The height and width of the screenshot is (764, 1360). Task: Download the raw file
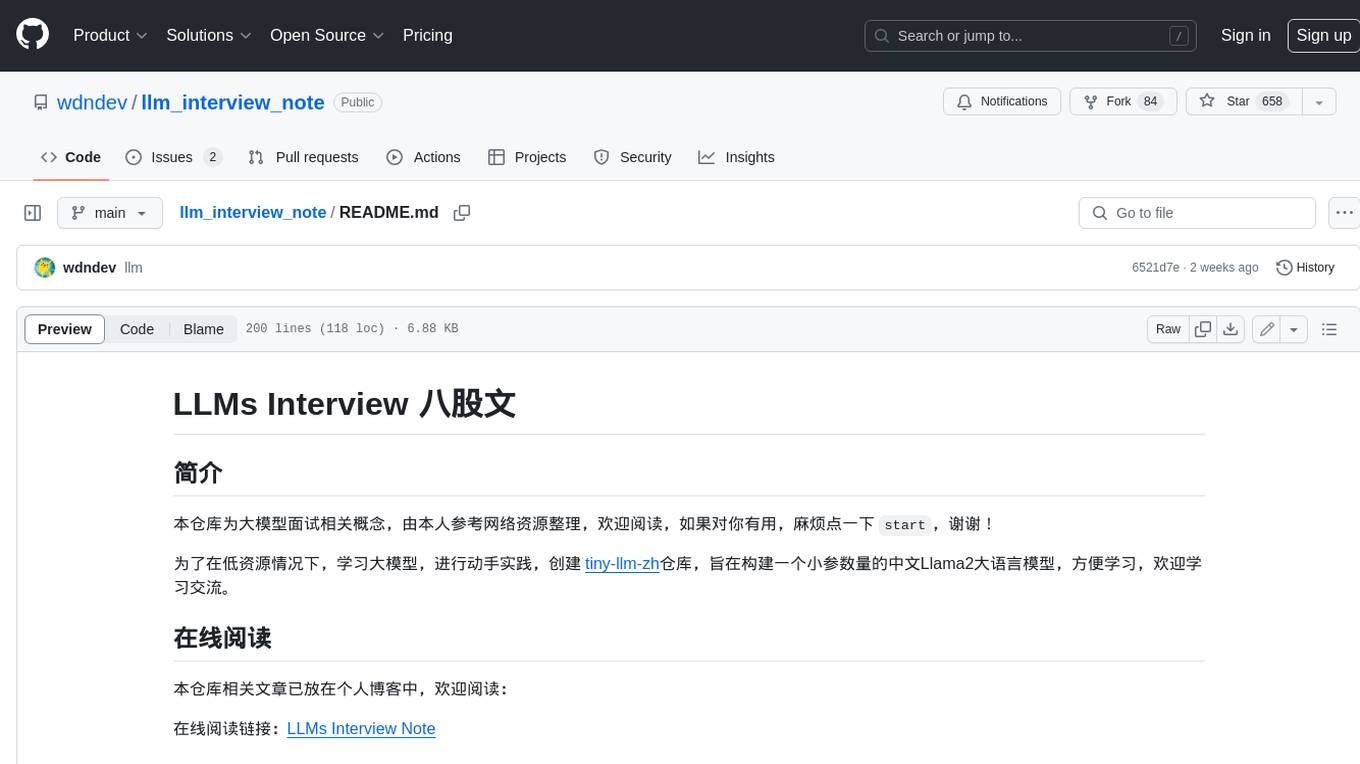point(1231,329)
